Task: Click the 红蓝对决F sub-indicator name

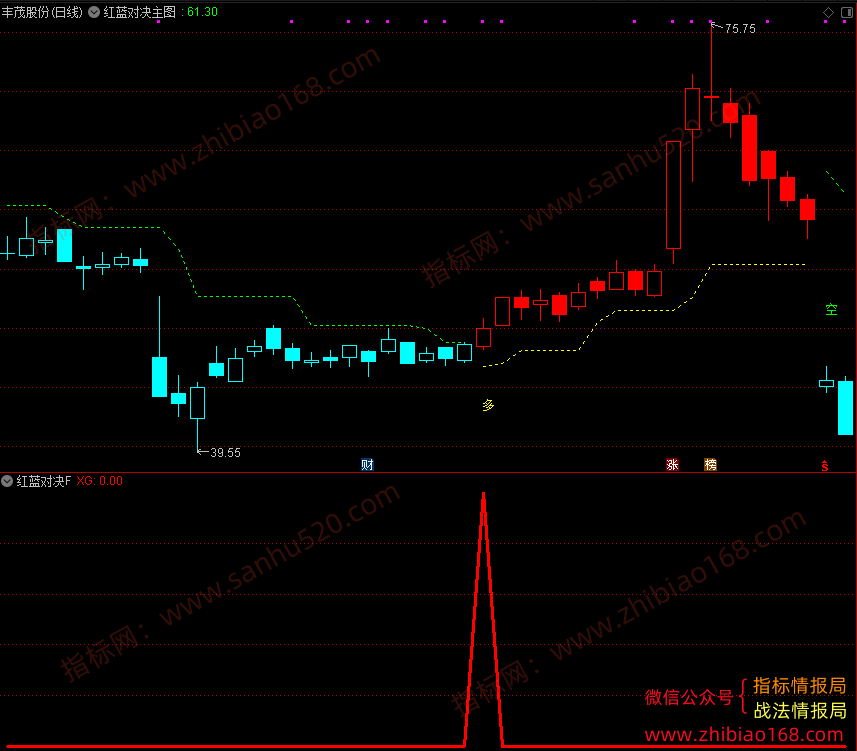Action: pos(44,481)
